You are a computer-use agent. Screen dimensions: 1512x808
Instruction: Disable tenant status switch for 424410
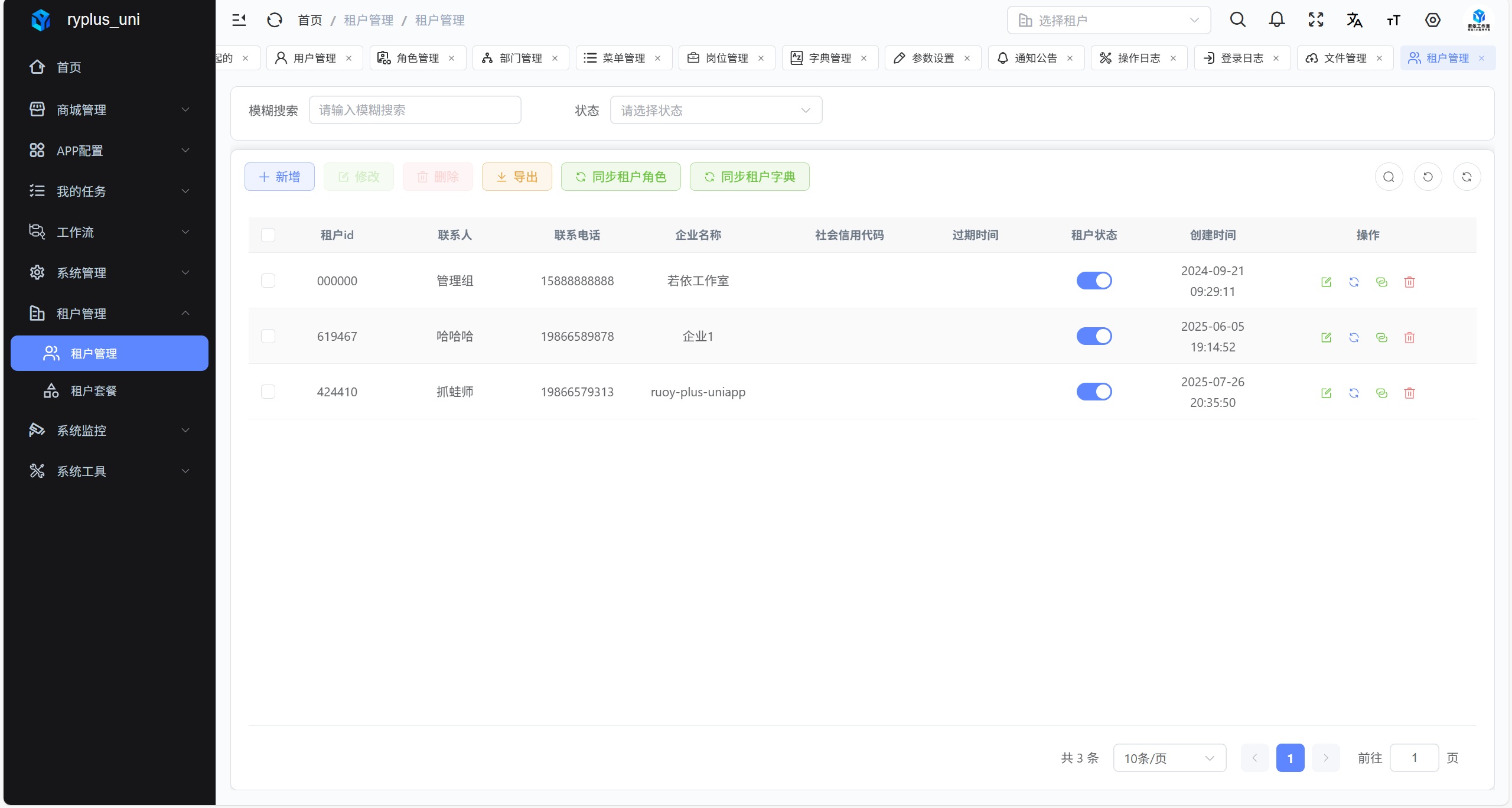[1094, 392]
